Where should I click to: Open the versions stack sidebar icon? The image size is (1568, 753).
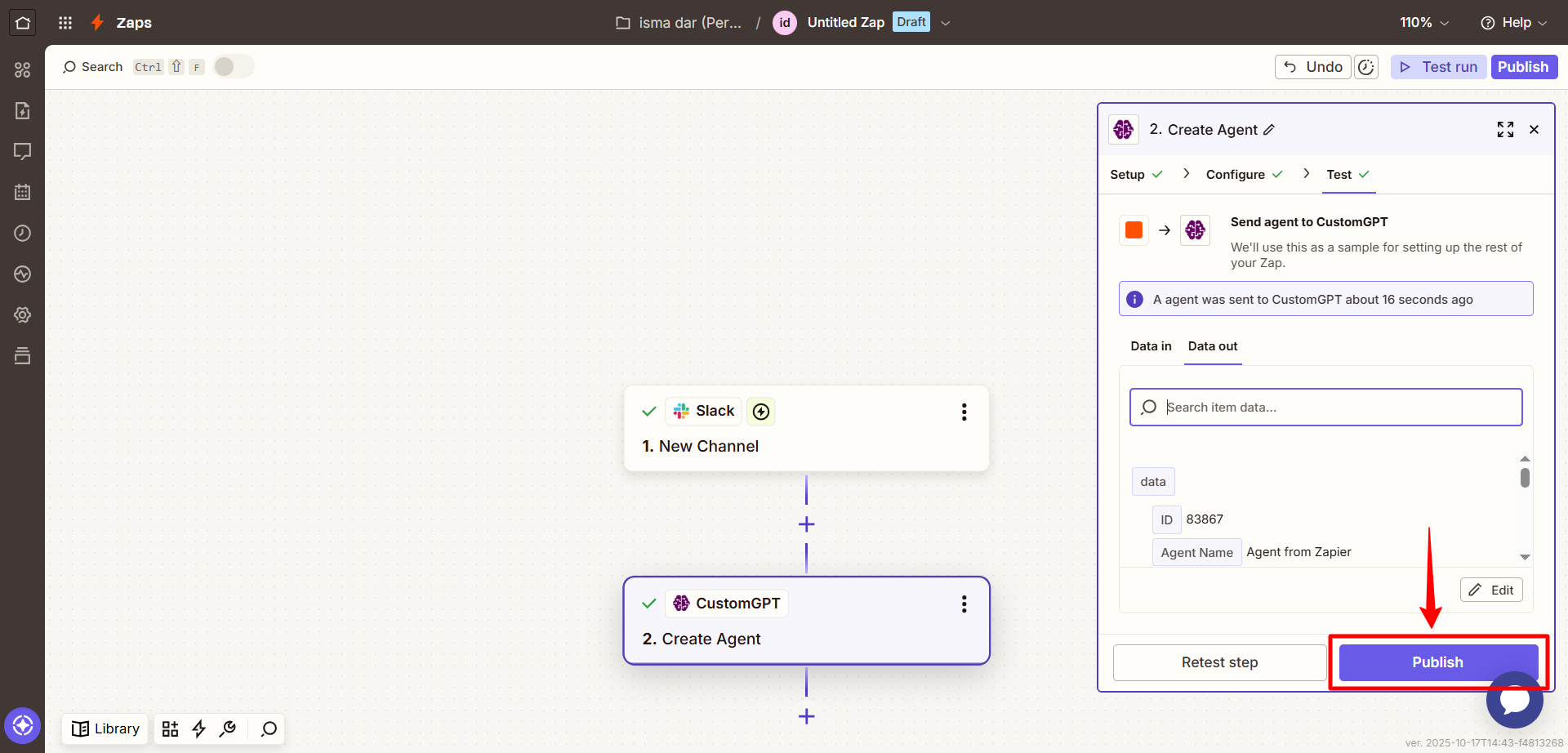tap(22, 356)
